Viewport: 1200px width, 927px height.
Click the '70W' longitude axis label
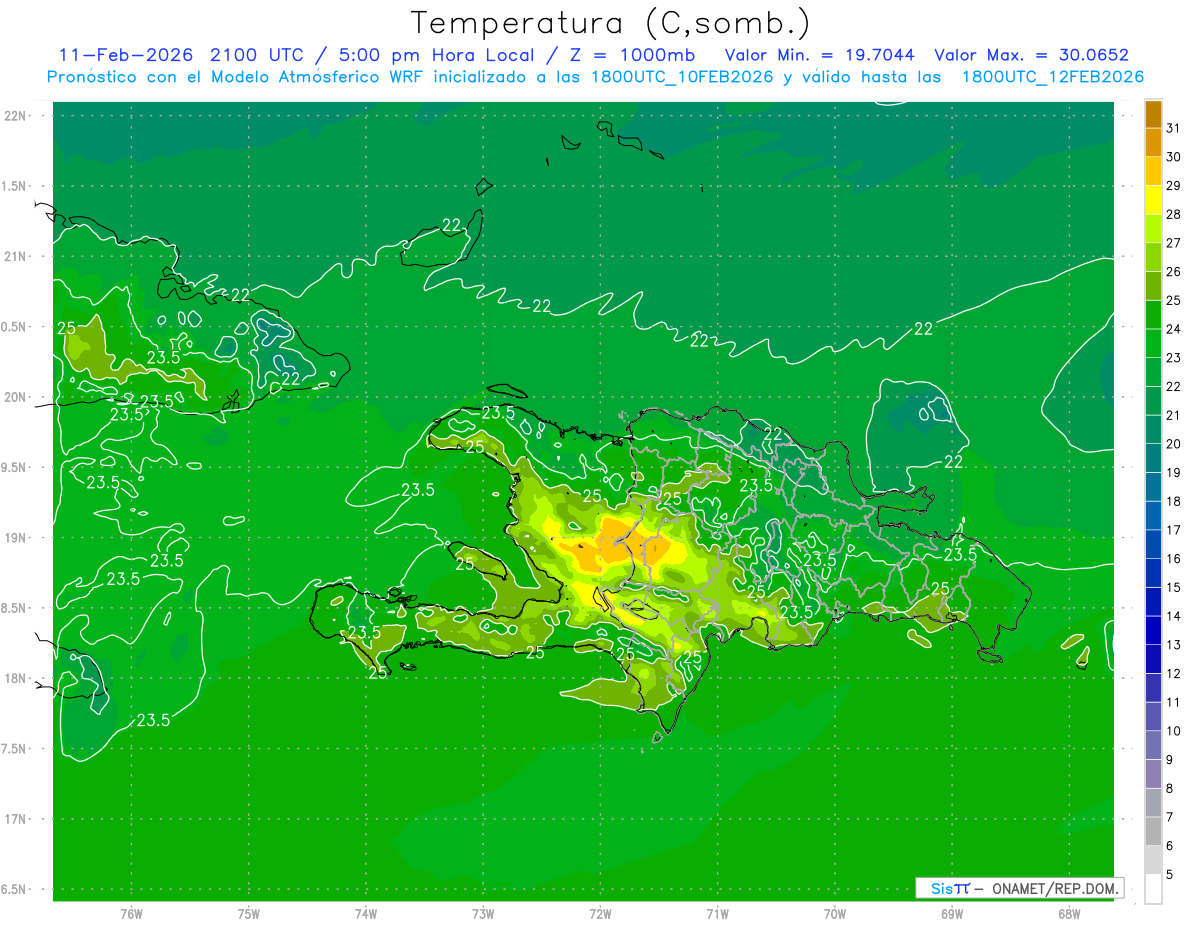pos(835,913)
